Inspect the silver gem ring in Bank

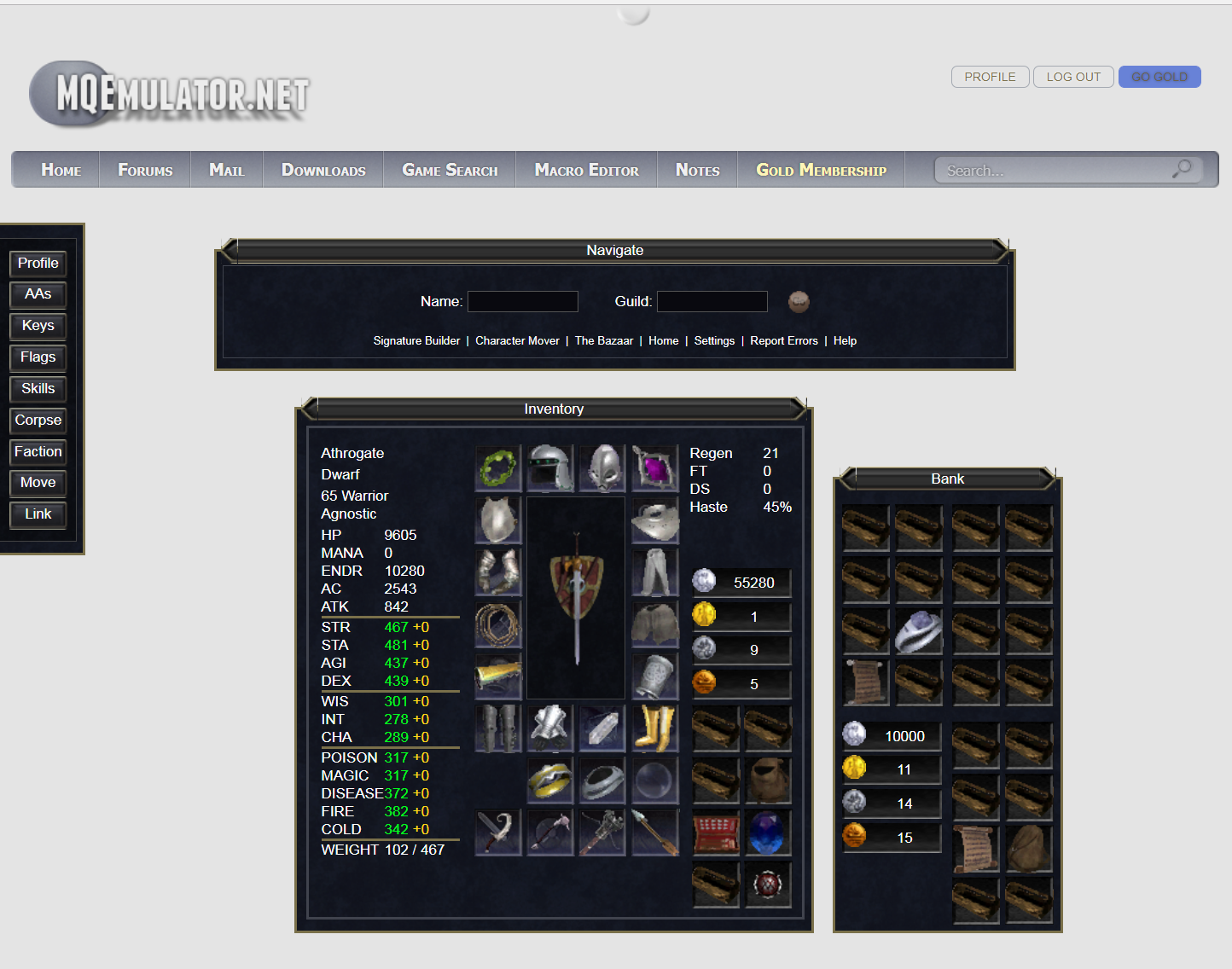[x=919, y=631]
